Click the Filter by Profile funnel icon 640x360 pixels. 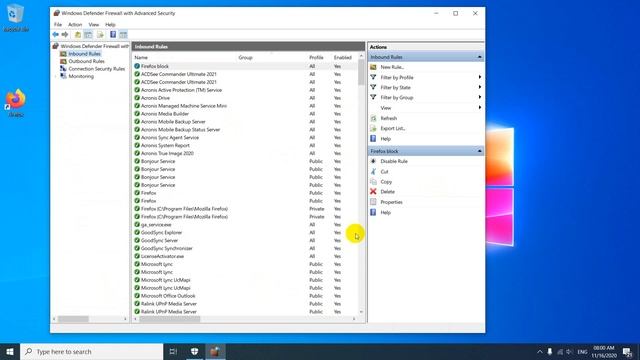click(x=373, y=77)
